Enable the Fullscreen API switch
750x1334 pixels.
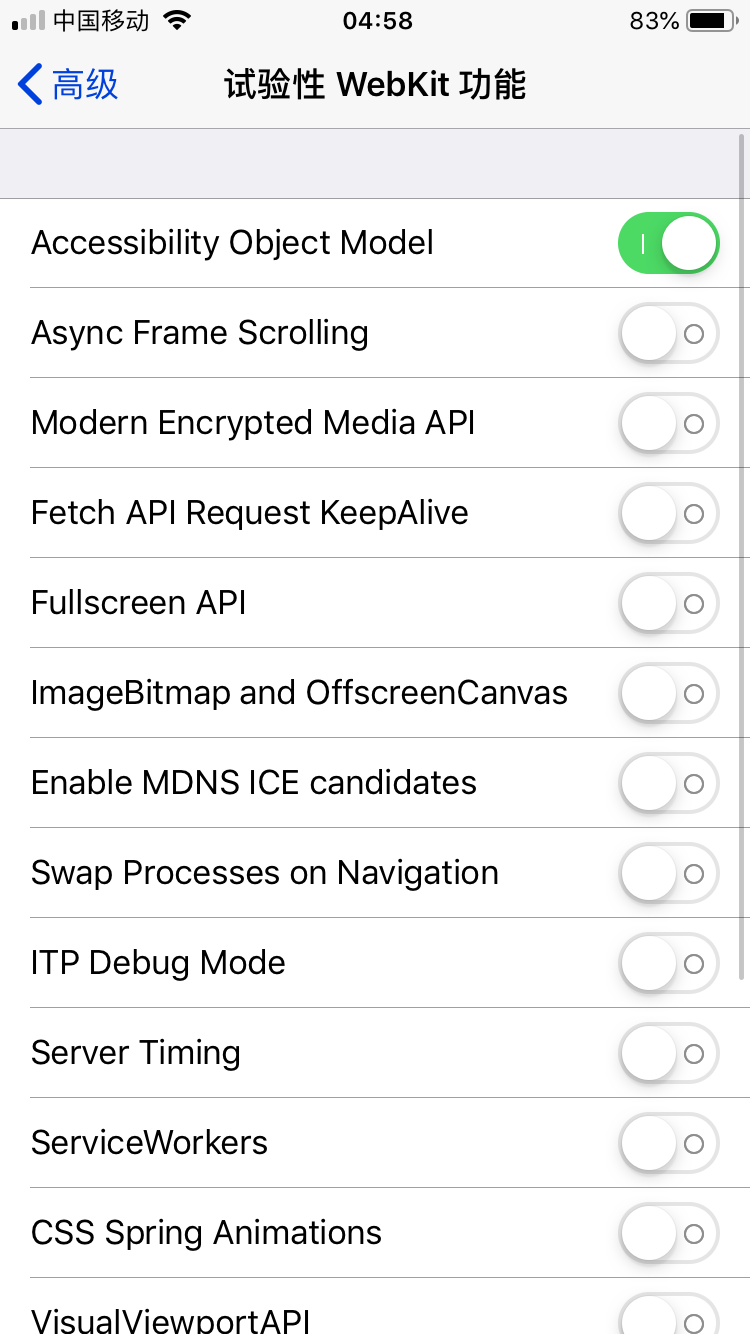[x=668, y=603]
